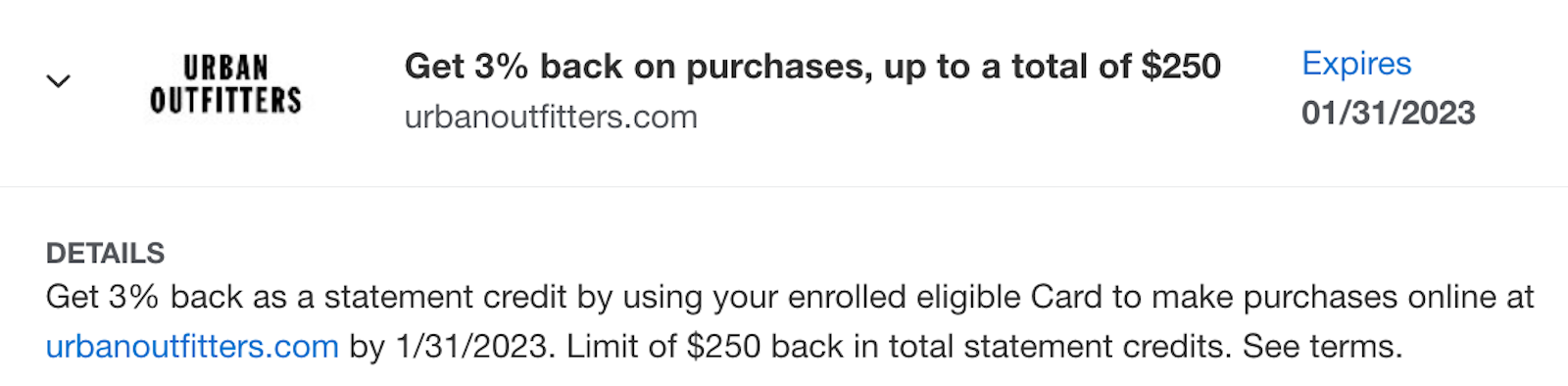Image resolution: width=1568 pixels, height=386 pixels.
Task: Click the Urban Outfitters logo
Action: (225, 84)
